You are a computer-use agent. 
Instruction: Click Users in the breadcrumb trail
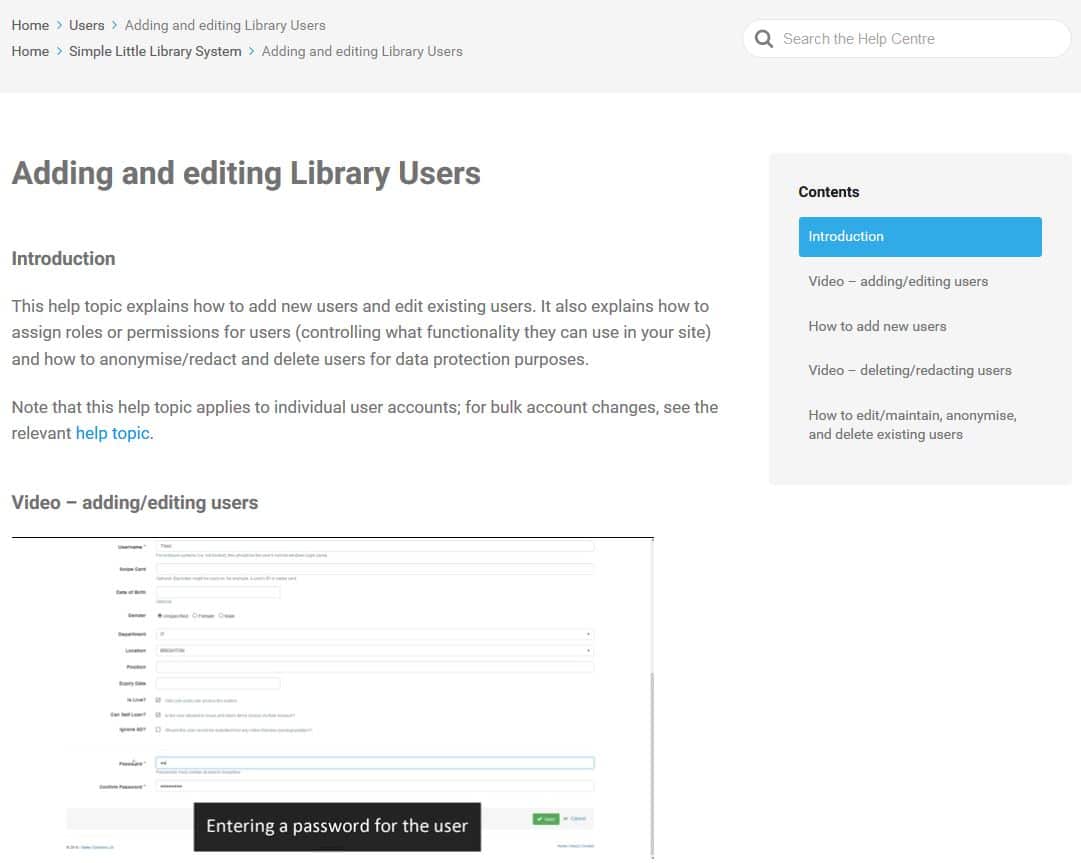[x=86, y=24]
